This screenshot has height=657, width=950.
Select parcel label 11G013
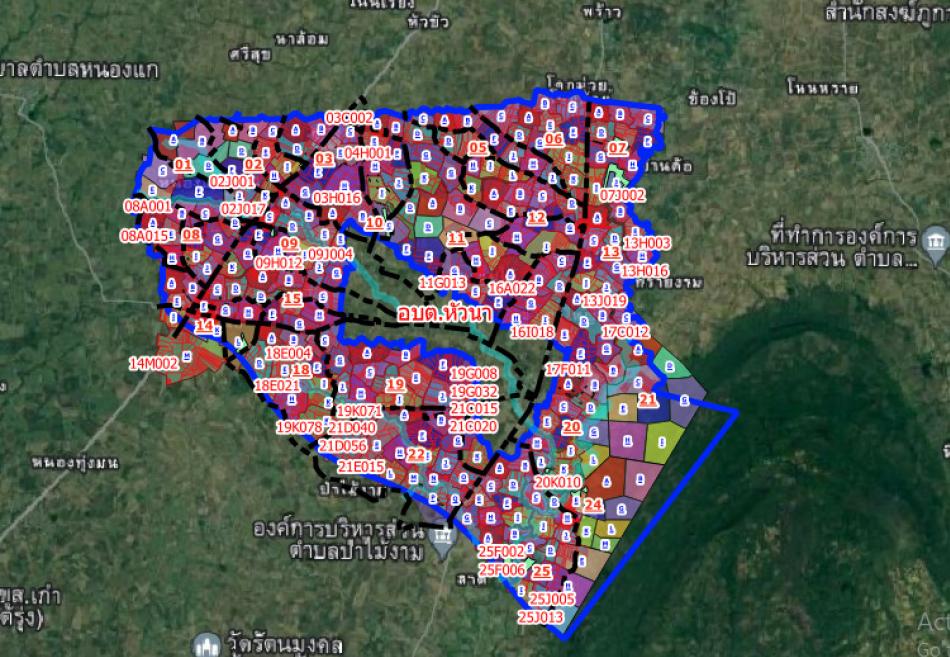pyautogui.click(x=442, y=283)
